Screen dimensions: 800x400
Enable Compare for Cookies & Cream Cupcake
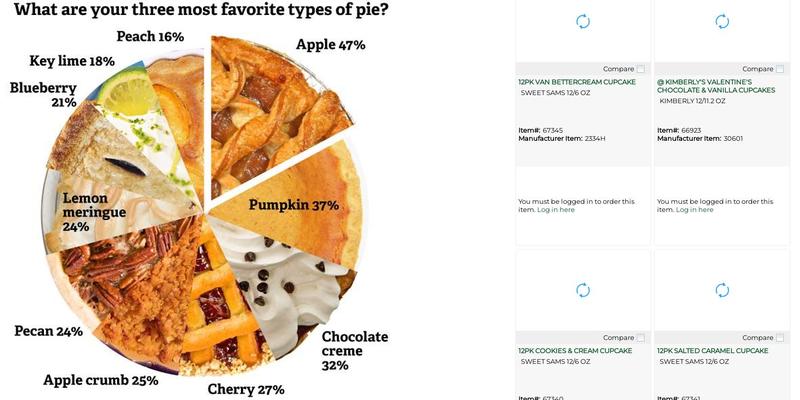pos(641,338)
